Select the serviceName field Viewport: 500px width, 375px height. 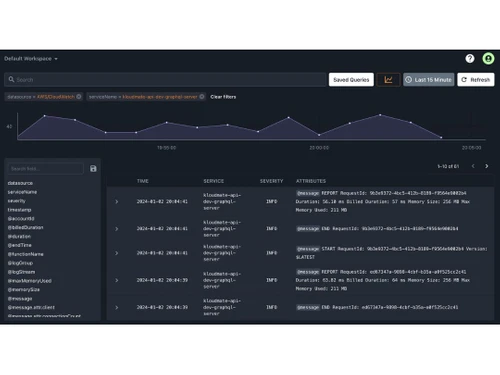22,192
